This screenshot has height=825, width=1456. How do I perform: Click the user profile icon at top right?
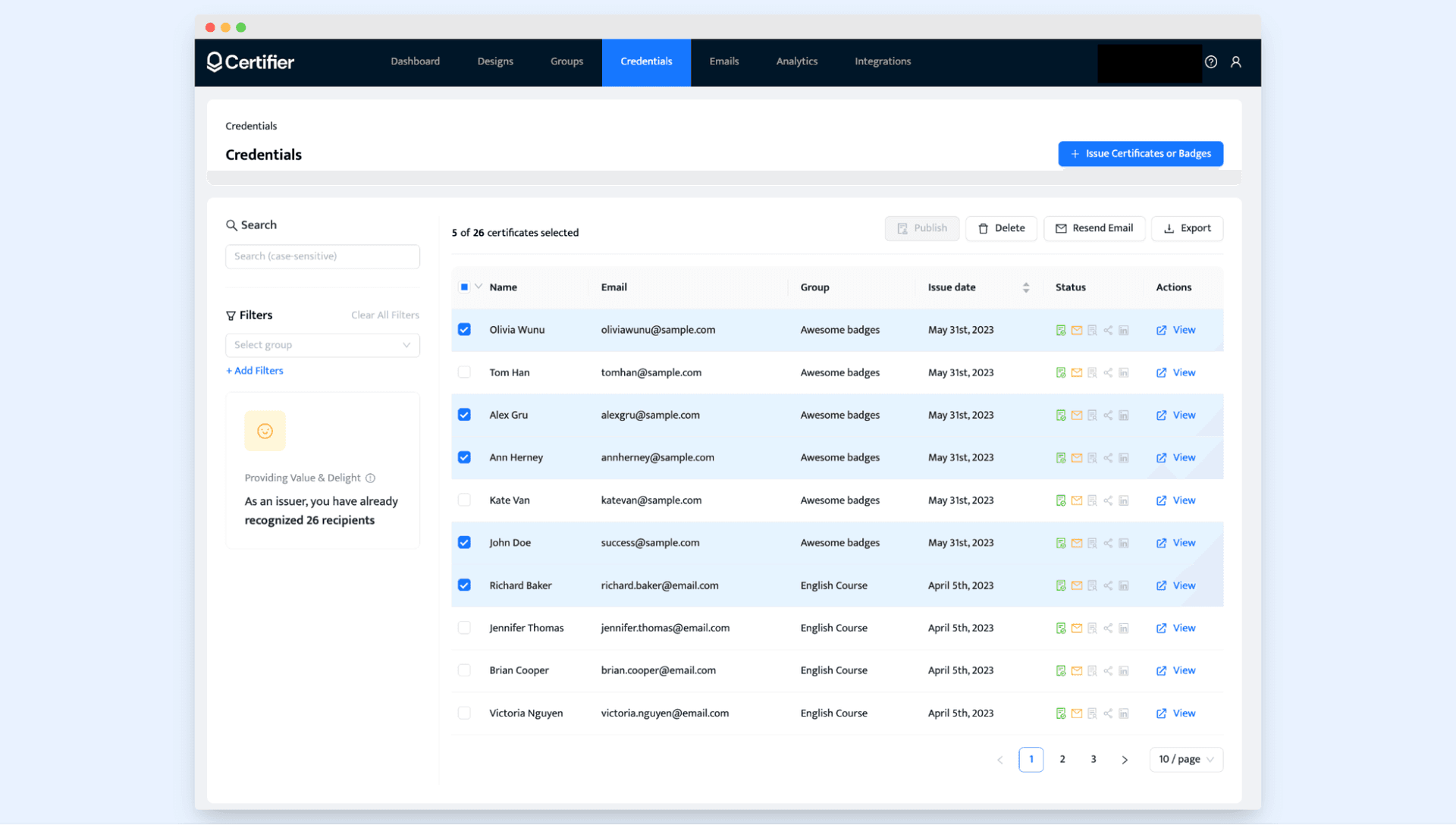(x=1236, y=62)
